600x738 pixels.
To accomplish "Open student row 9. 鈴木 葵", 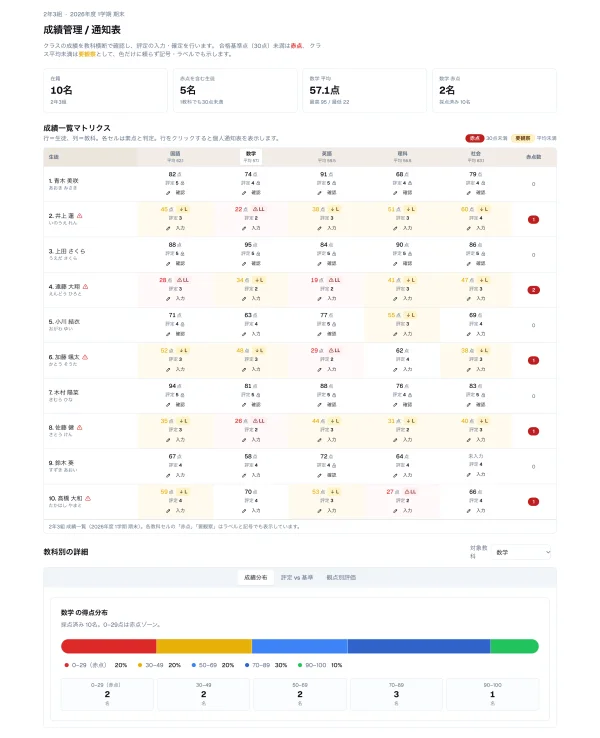I will click(300, 466).
